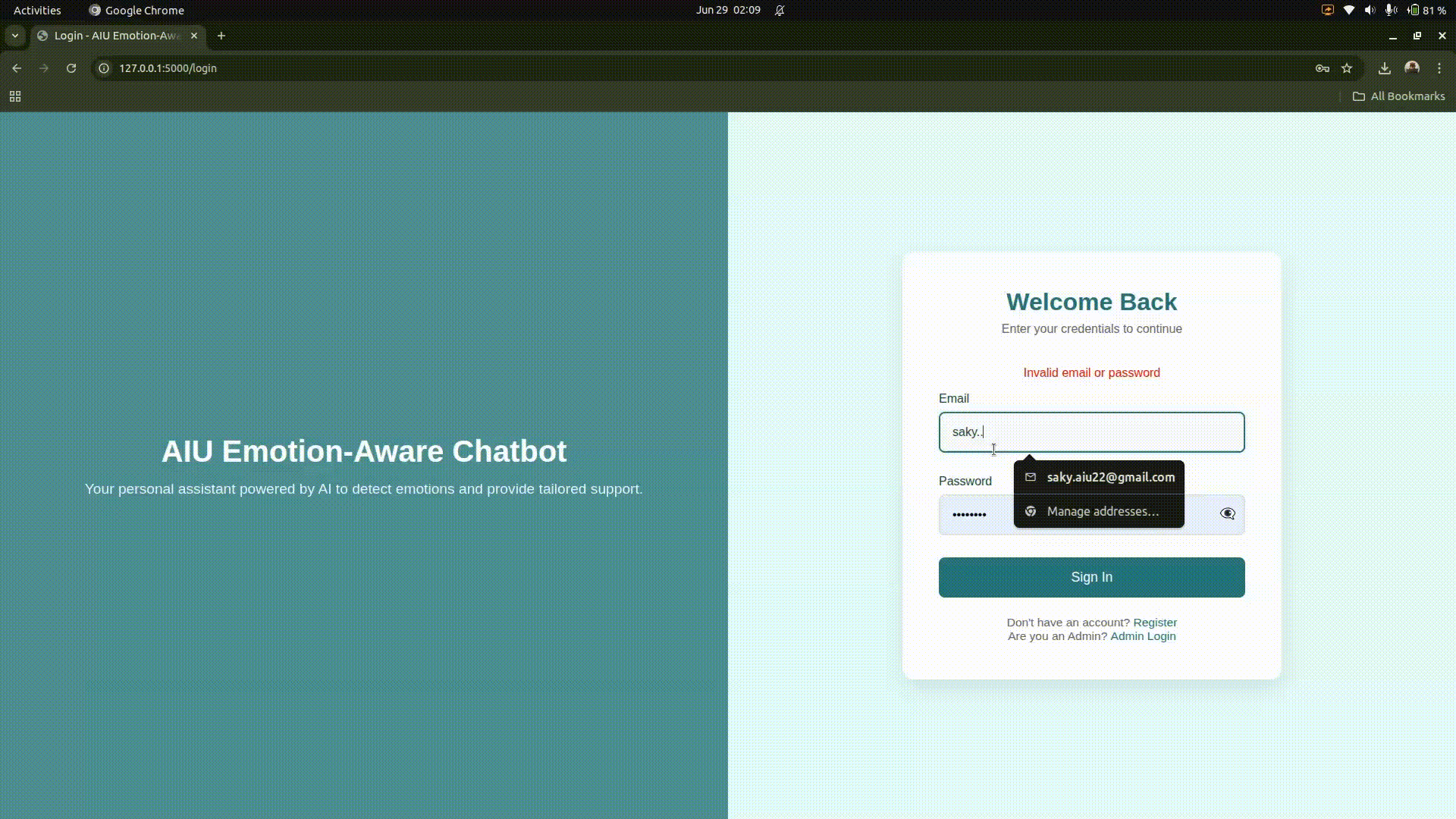The image size is (1456, 819).
Task: Go to the Admin Login link
Action: click(x=1143, y=636)
